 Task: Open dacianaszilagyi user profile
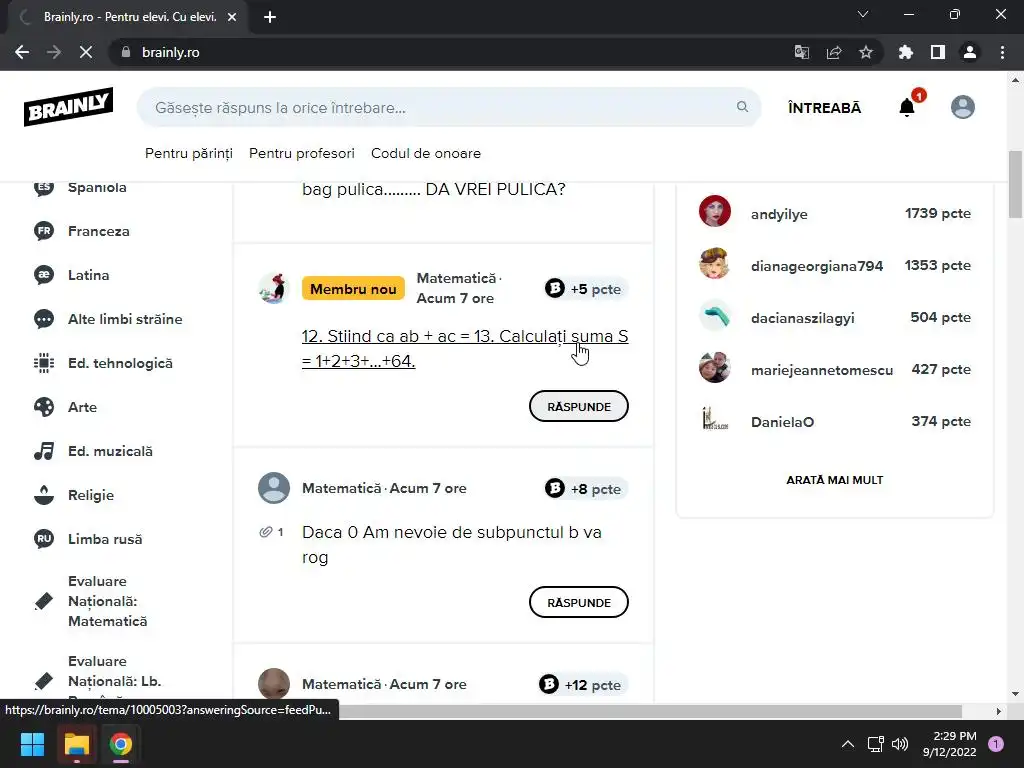[x=803, y=318]
